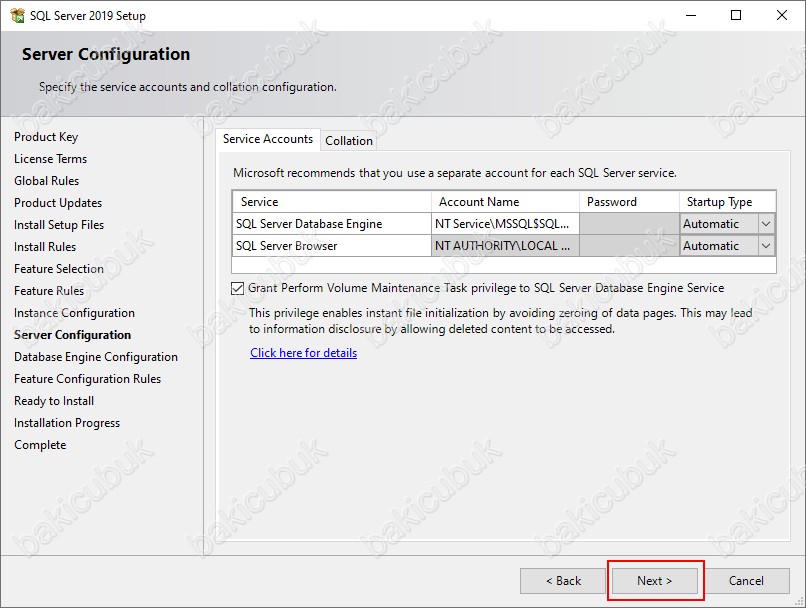The image size is (806, 608).
Task: Select the Service Accounts tab
Action: 267,139
